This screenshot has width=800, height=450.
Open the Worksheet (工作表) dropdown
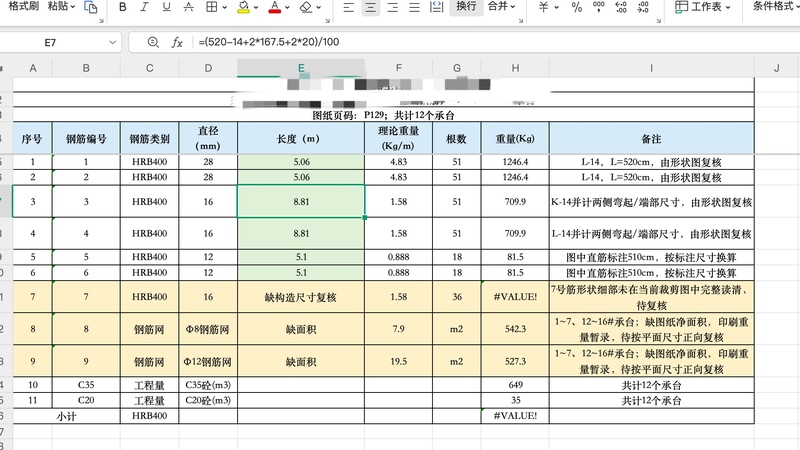click(x=703, y=7)
